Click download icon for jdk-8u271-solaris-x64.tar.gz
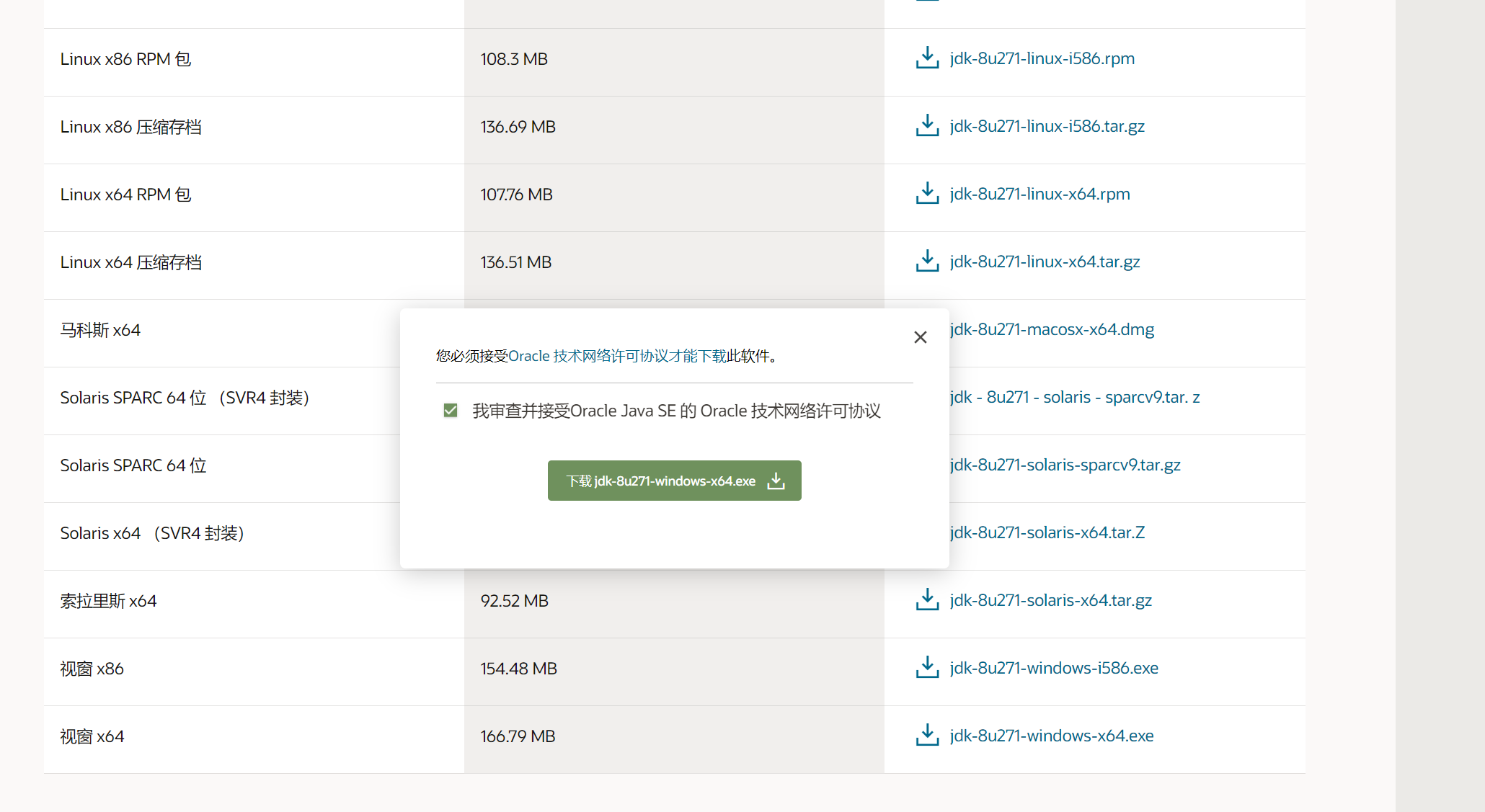Image resolution: width=1485 pixels, height=812 pixels. pyautogui.click(x=927, y=599)
